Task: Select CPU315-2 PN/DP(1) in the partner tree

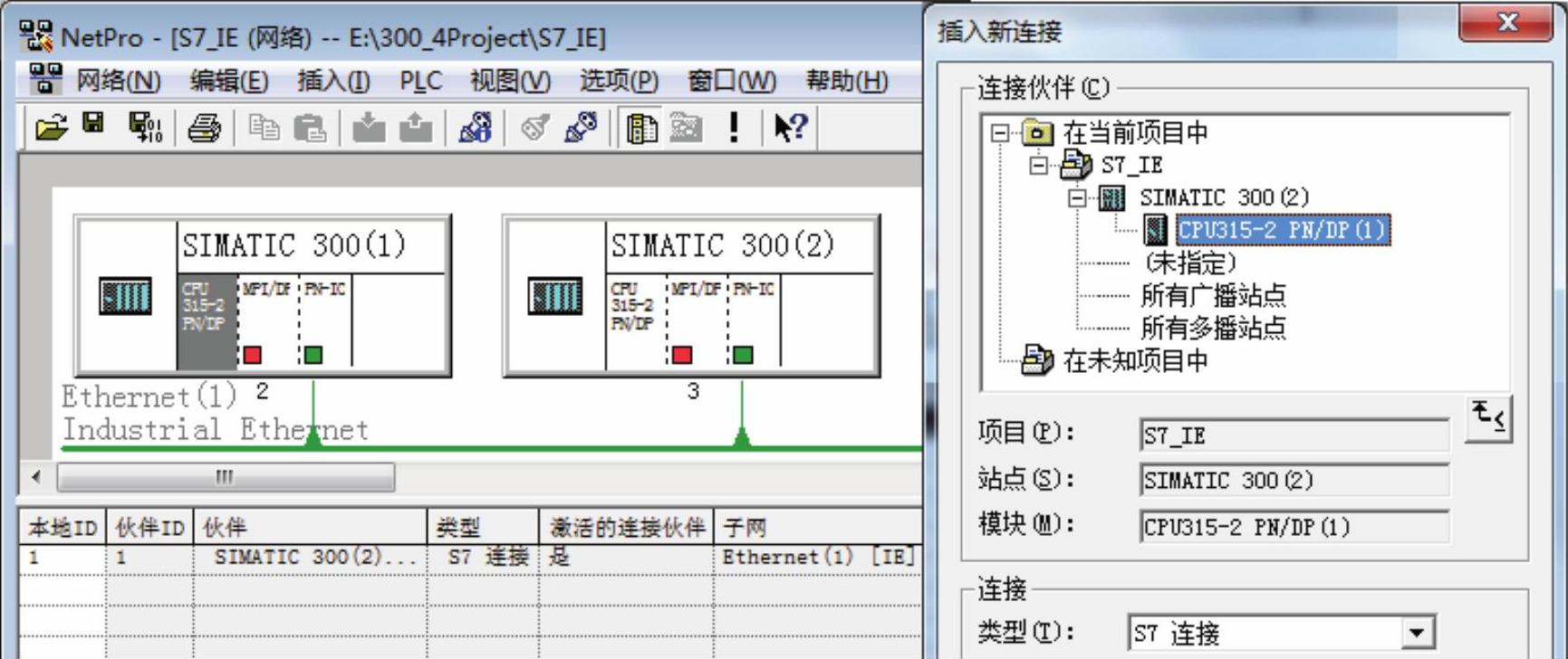Action: click(x=1282, y=230)
